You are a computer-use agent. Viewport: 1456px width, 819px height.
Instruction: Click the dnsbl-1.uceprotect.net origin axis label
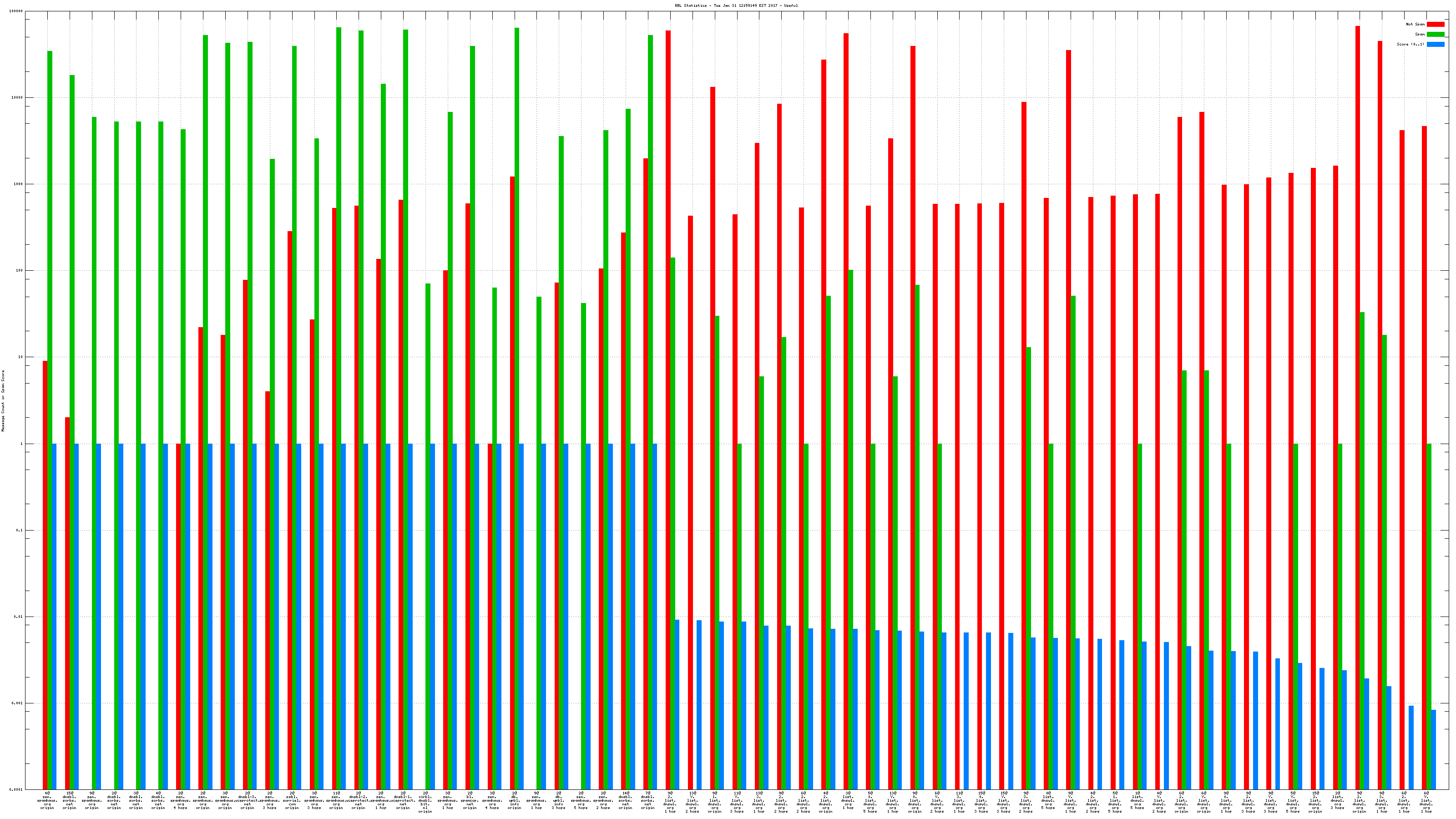(403, 801)
